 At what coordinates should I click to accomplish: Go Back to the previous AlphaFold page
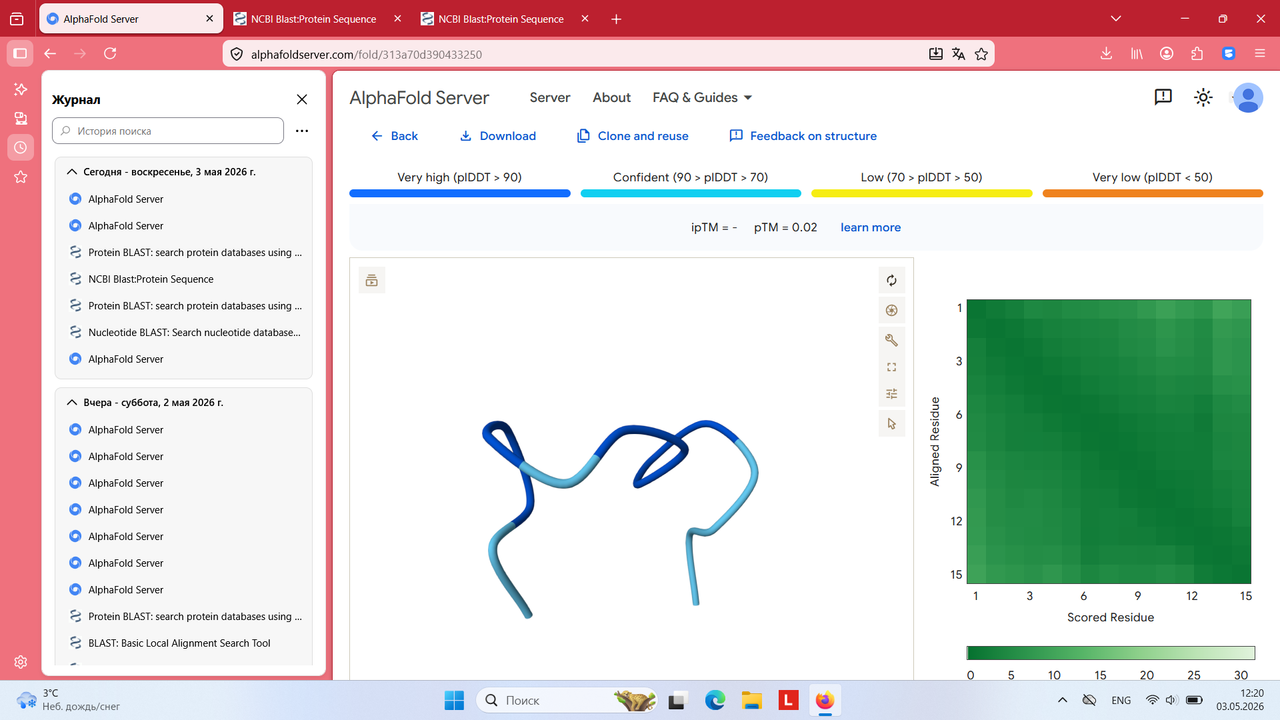pos(394,136)
